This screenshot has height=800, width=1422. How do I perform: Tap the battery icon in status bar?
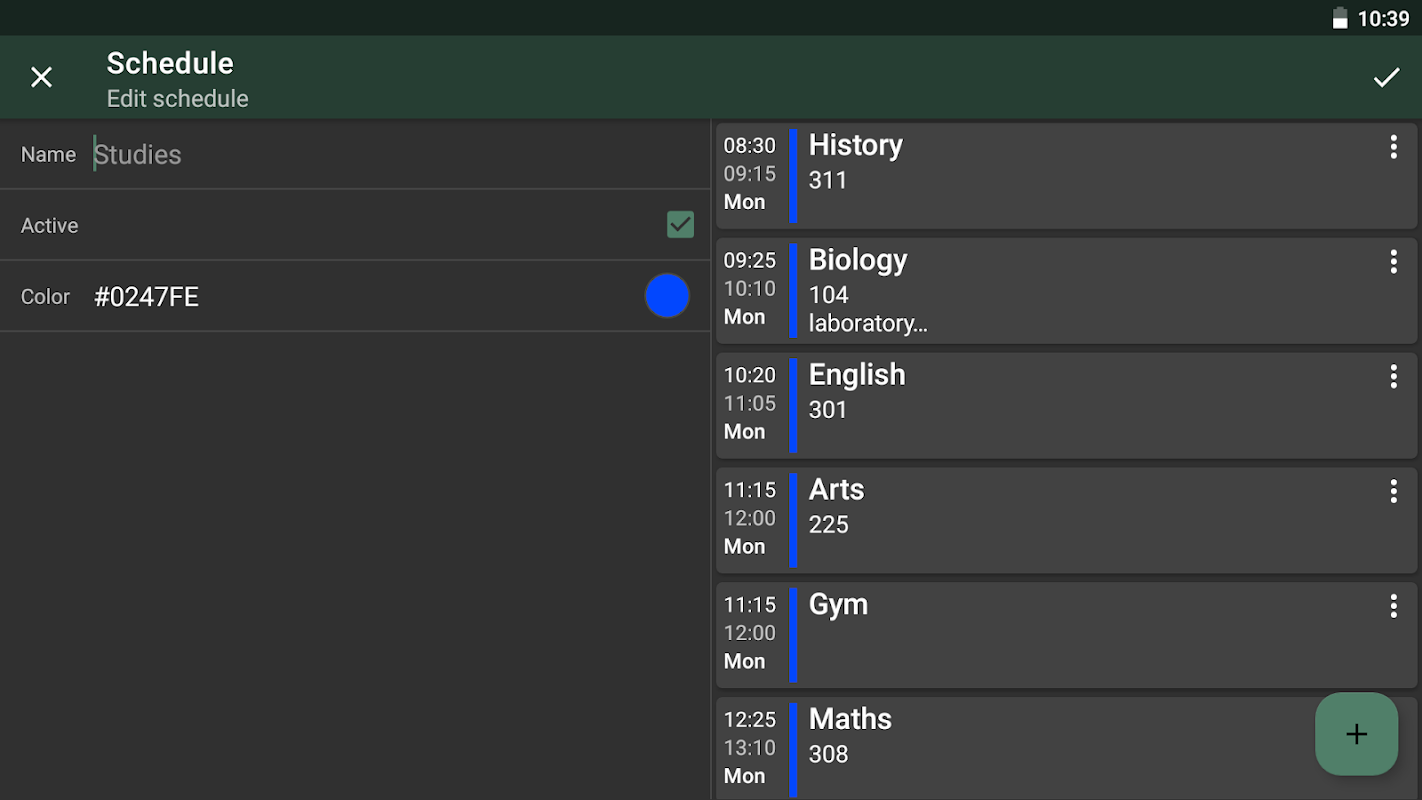1340,18
